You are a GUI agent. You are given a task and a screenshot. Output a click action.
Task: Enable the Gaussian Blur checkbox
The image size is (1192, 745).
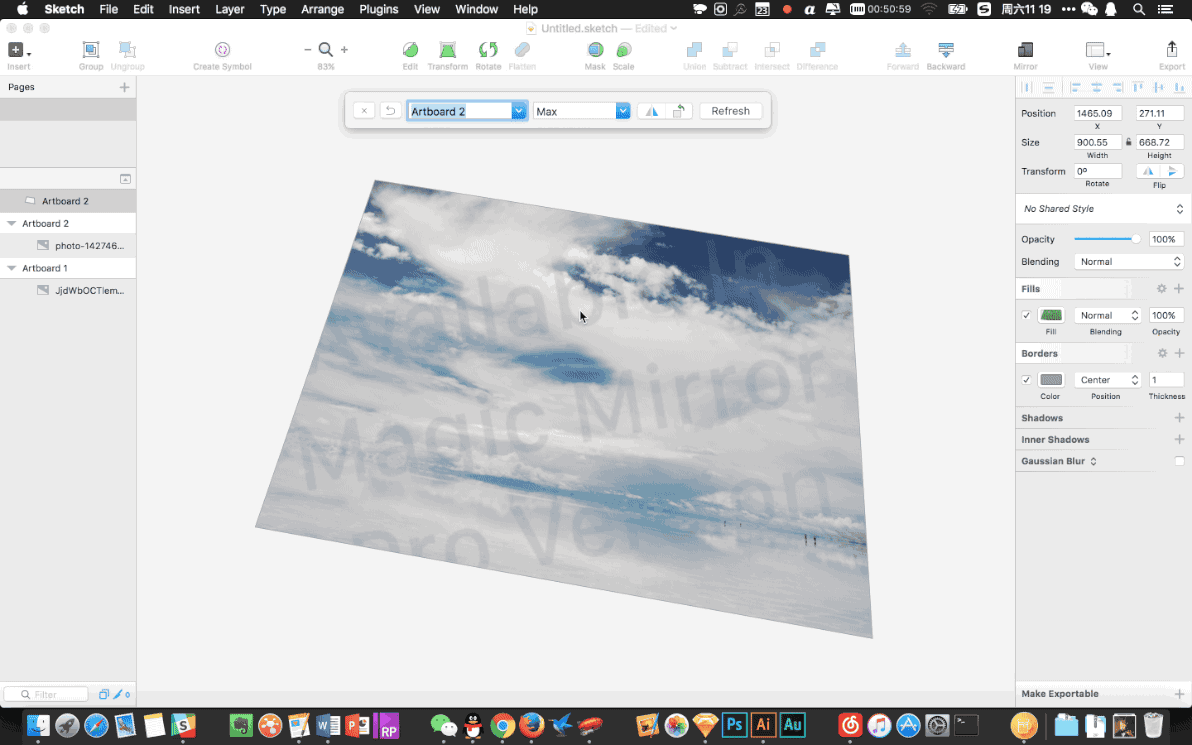click(1179, 461)
